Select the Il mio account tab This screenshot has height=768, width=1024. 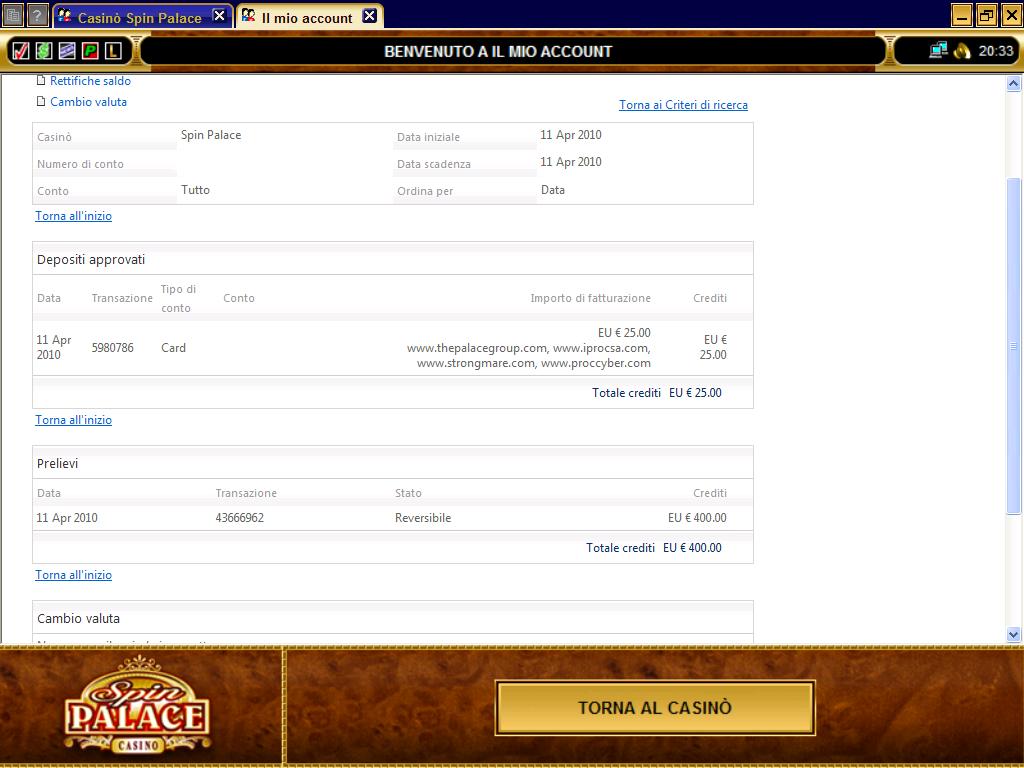click(307, 17)
